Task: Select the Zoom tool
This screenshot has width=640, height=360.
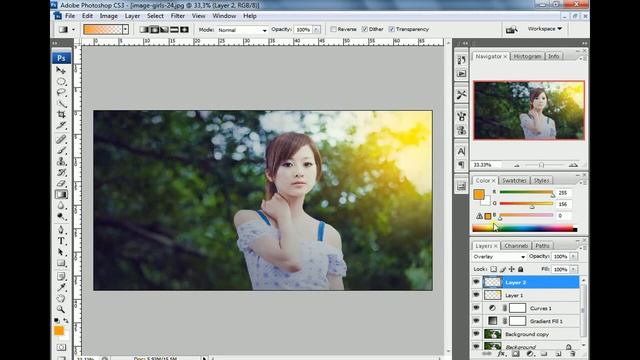Action: [x=61, y=309]
